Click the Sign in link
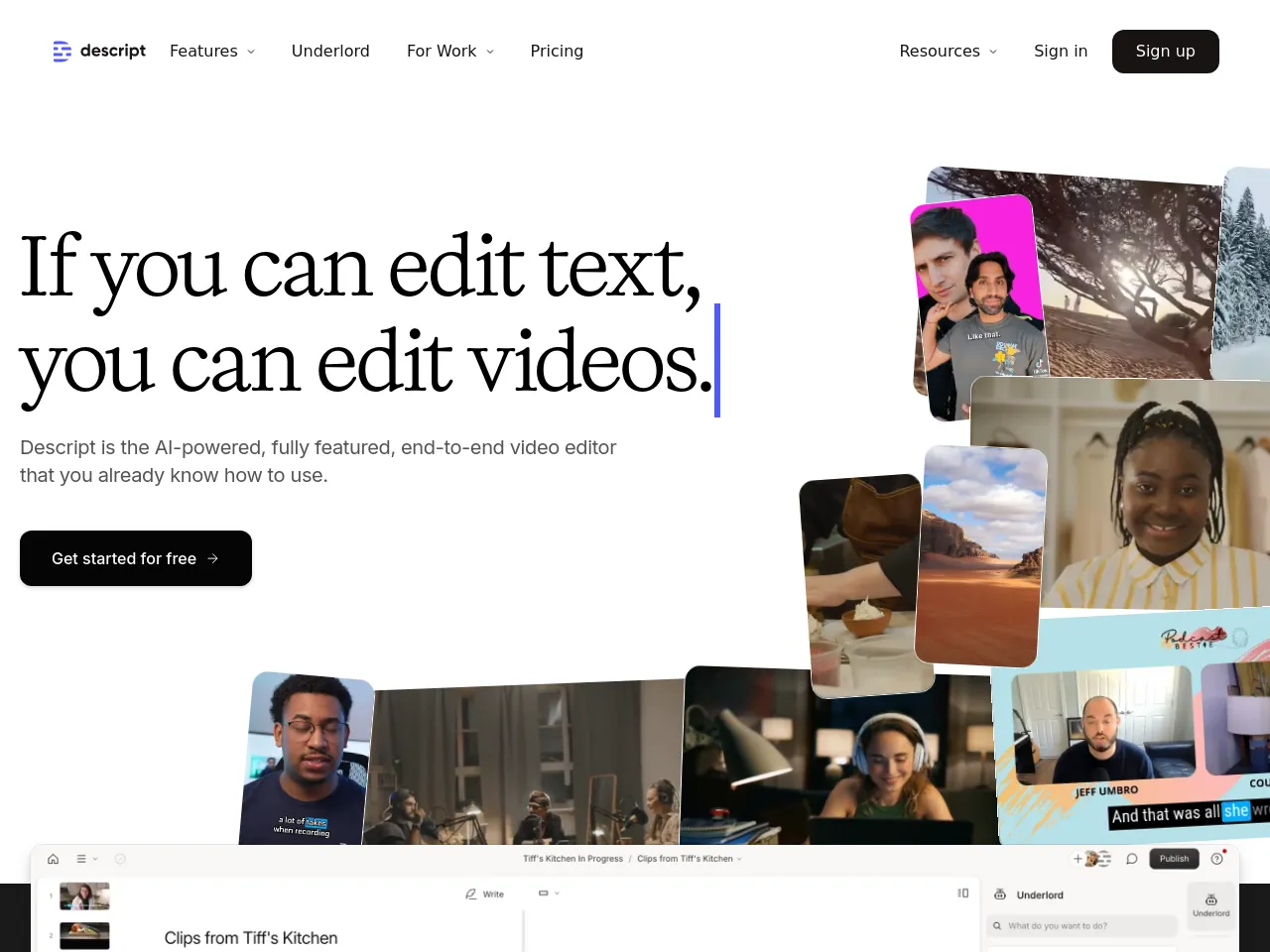Screen dimensions: 1270x952 1060,51
